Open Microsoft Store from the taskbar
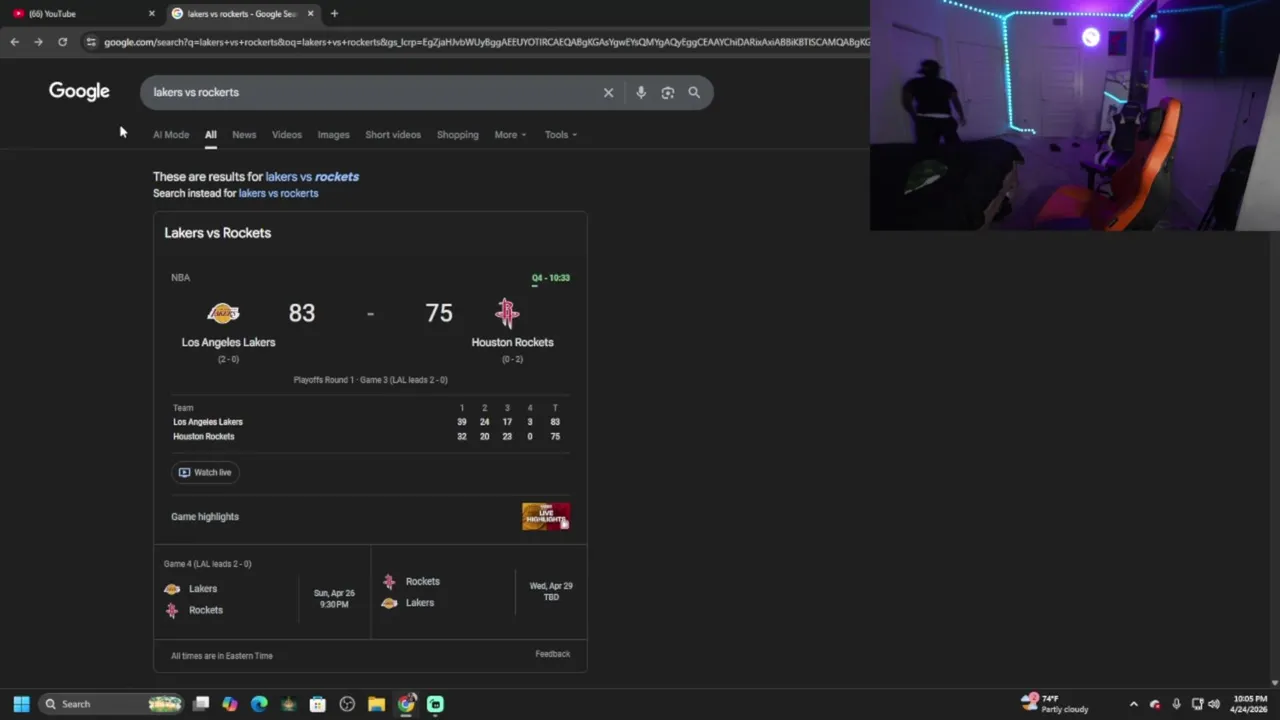The width and height of the screenshot is (1280, 720). click(318, 704)
